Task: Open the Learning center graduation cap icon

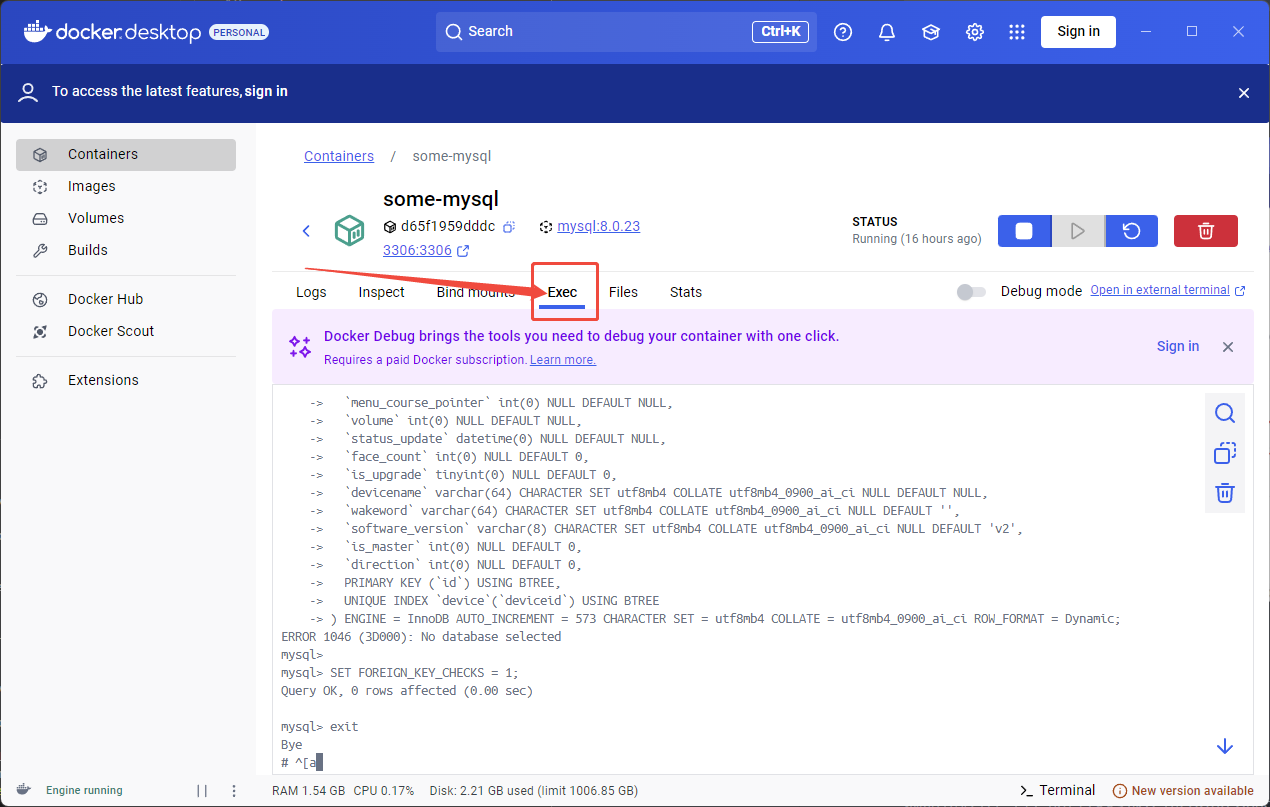Action: [931, 32]
